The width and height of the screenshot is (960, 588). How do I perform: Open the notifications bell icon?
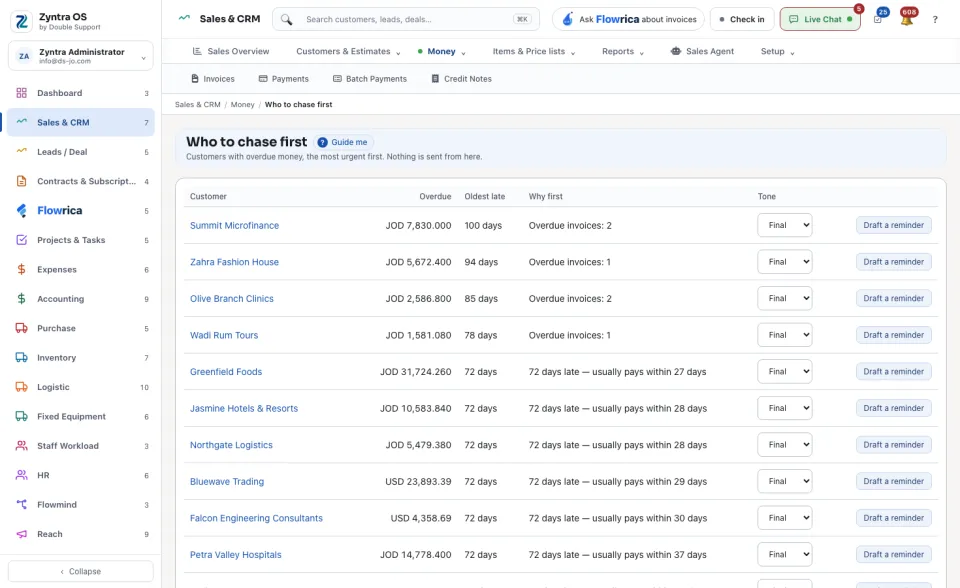907,19
